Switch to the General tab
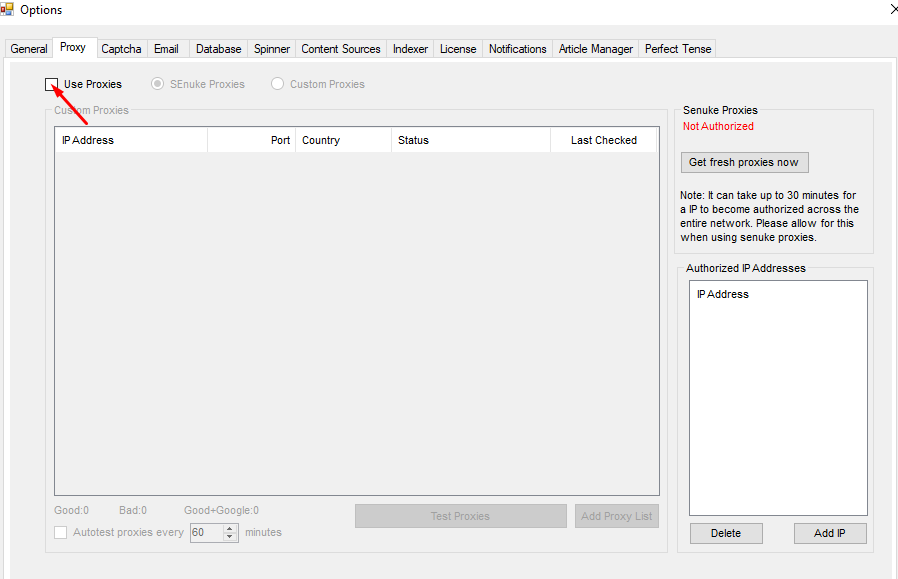This screenshot has height=579, width=898. 29,49
